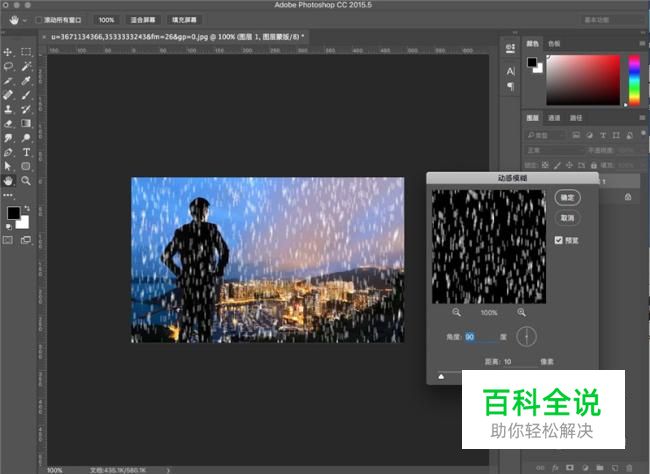Select the Smudge tool
This screenshot has width=650, height=474.
[8, 138]
